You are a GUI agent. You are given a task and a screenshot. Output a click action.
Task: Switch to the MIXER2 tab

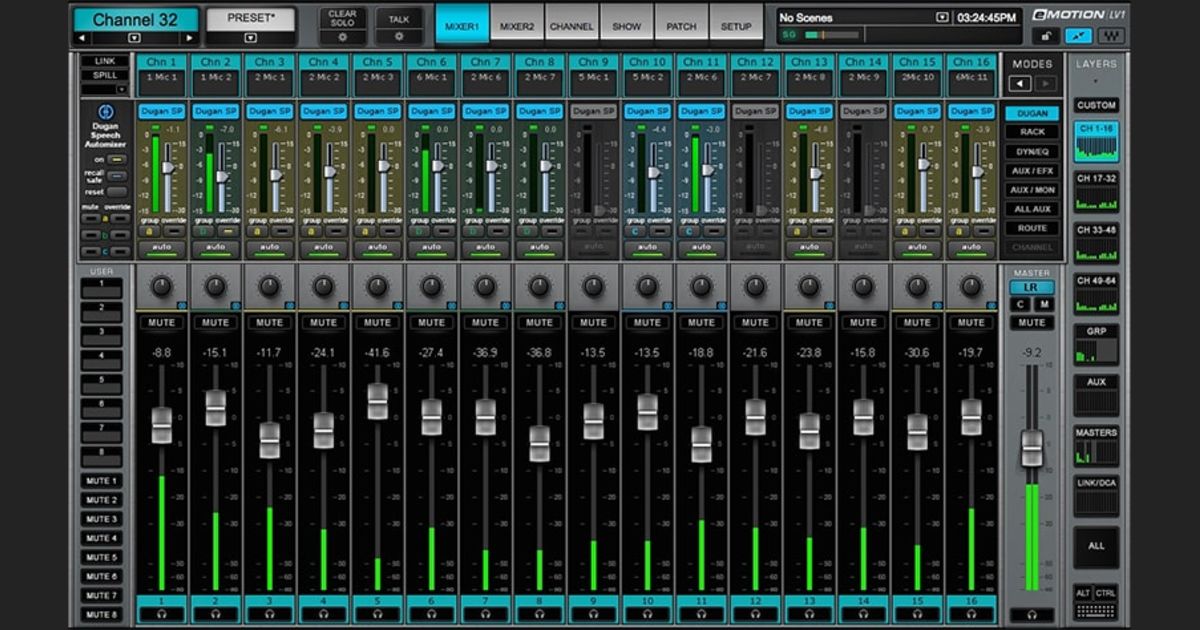[519, 26]
